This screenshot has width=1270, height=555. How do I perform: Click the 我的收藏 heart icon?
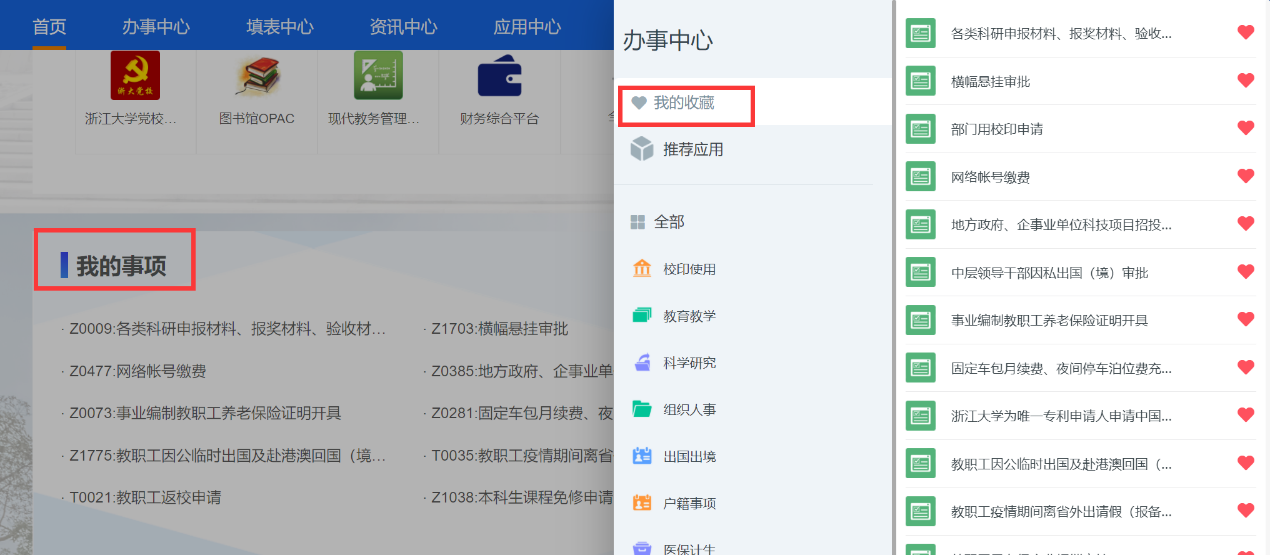coord(639,103)
